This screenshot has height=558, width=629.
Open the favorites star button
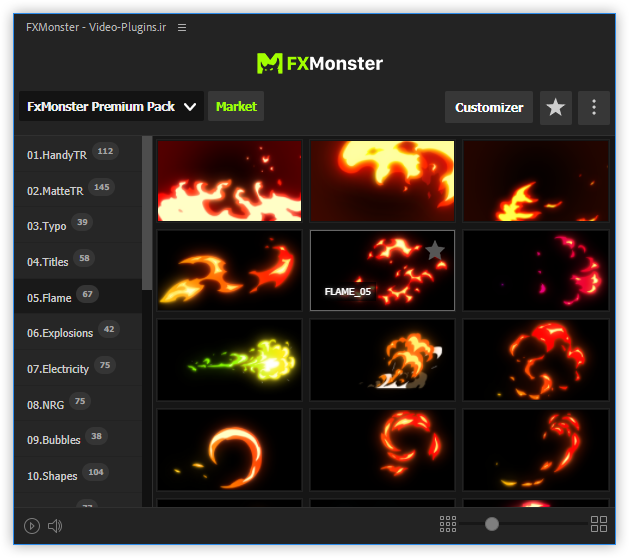pos(556,108)
